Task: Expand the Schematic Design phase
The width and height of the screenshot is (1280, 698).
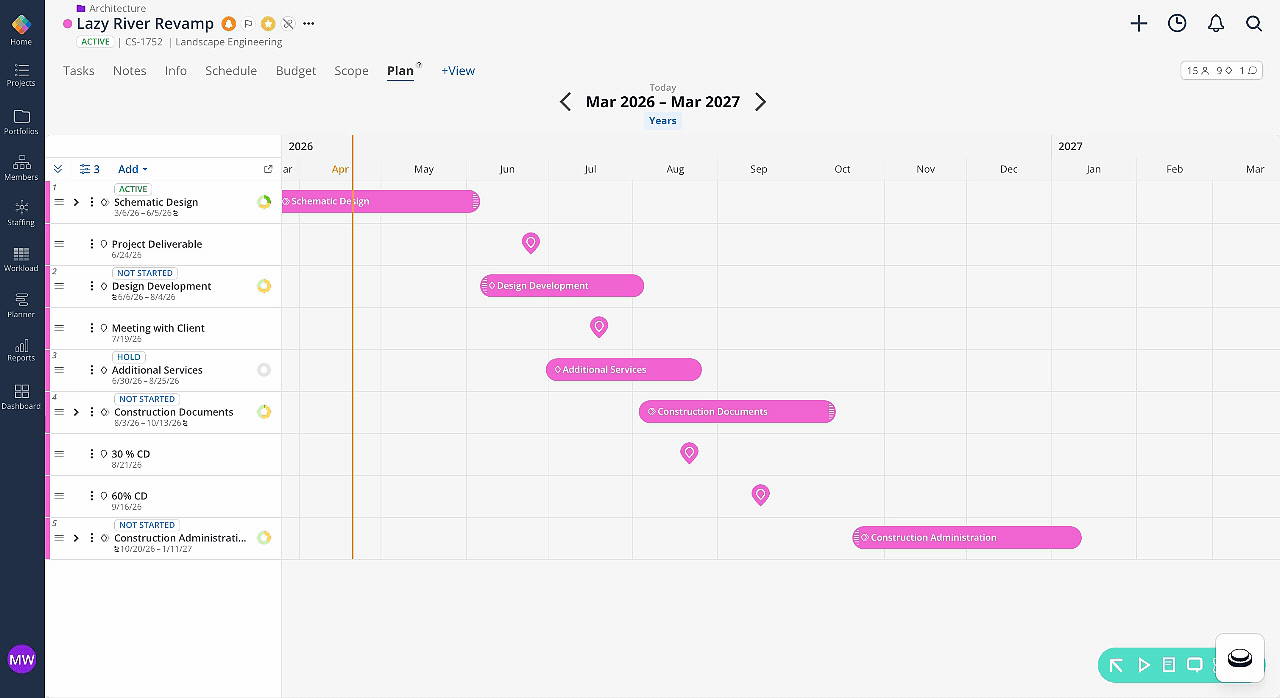Action: [x=76, y=202]
